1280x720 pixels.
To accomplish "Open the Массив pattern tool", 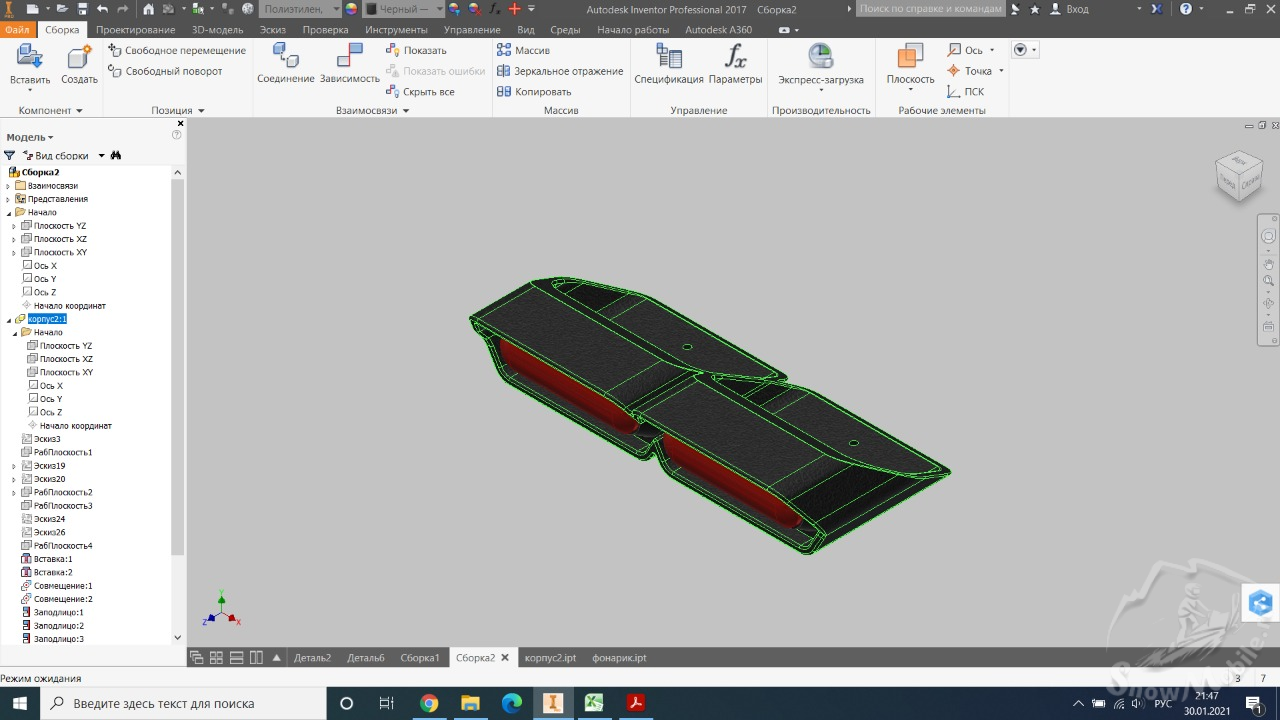I will click(523, 50).
